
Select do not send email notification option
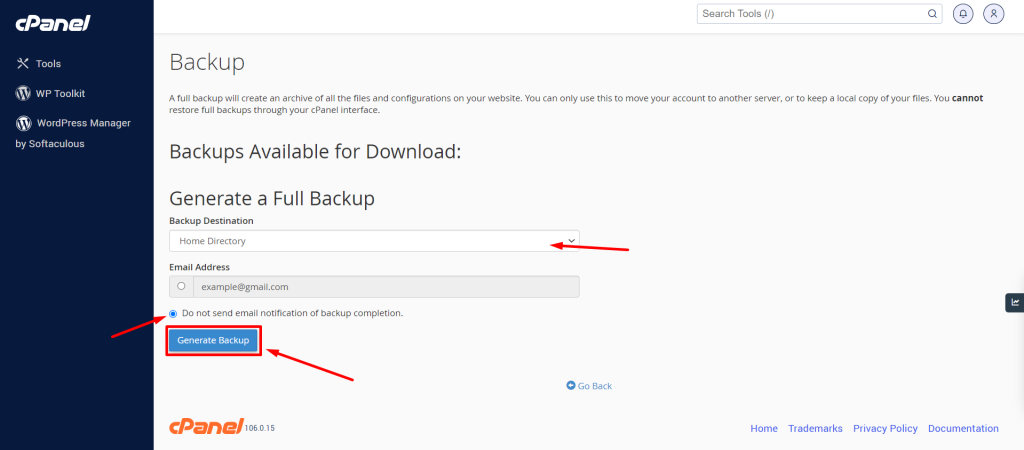173,313
